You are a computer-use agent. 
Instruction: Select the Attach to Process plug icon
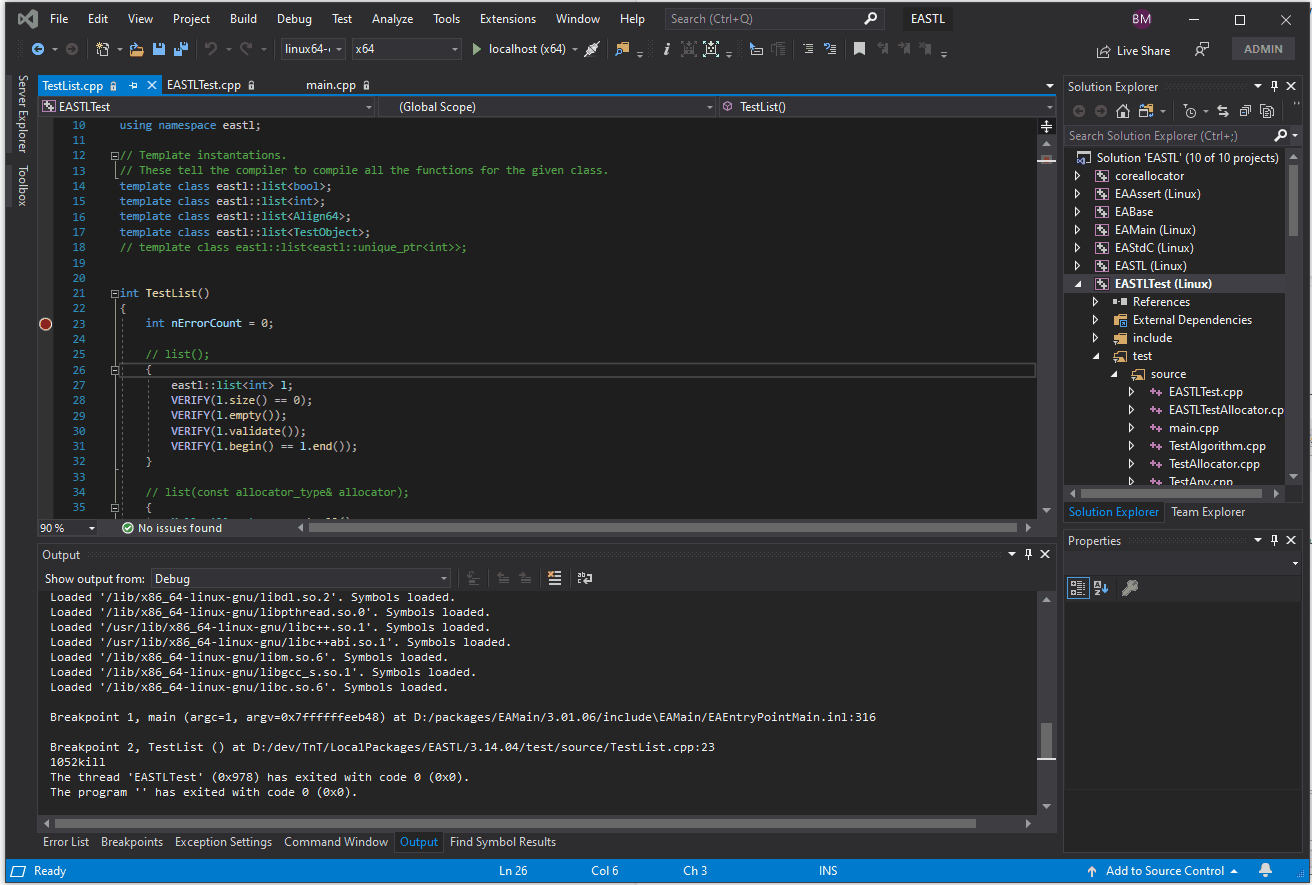pyautogui.click(x=593, y=48)
